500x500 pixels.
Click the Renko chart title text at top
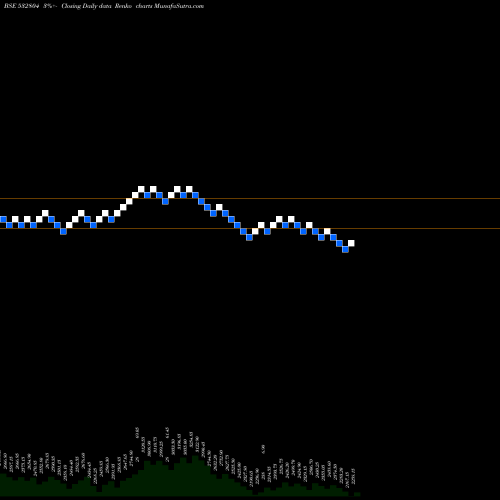pos(104,6)
